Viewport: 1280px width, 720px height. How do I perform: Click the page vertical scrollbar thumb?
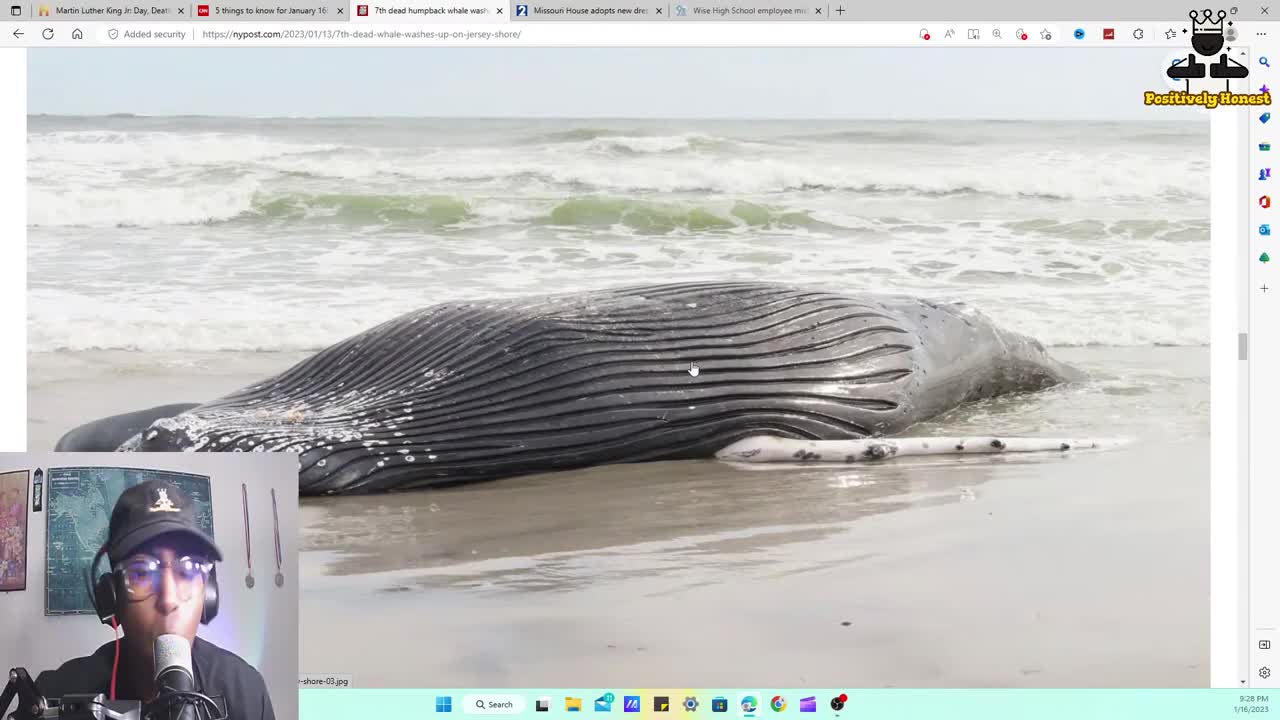point(1243,347)
